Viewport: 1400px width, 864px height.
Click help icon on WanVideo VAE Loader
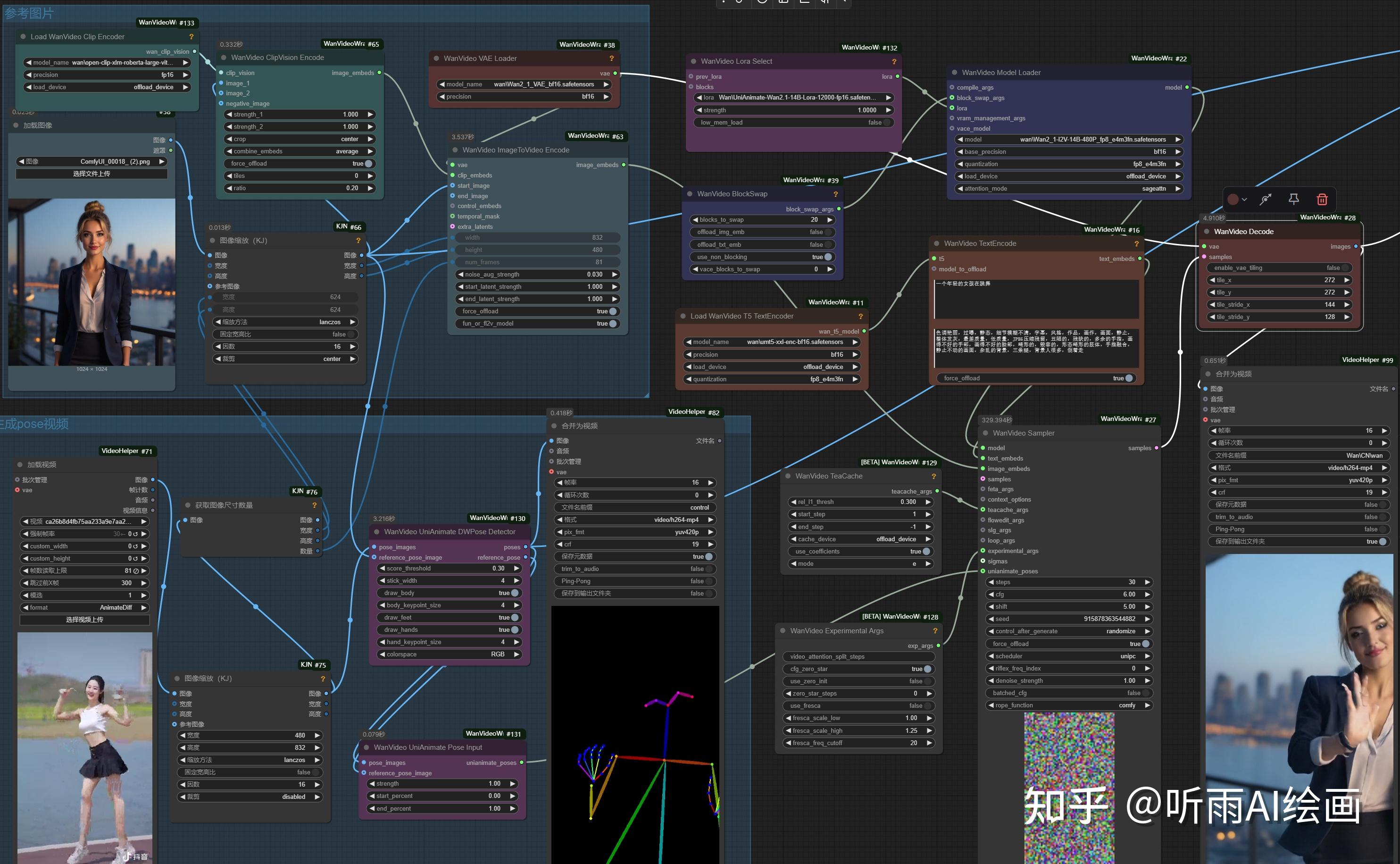point(611,59)
